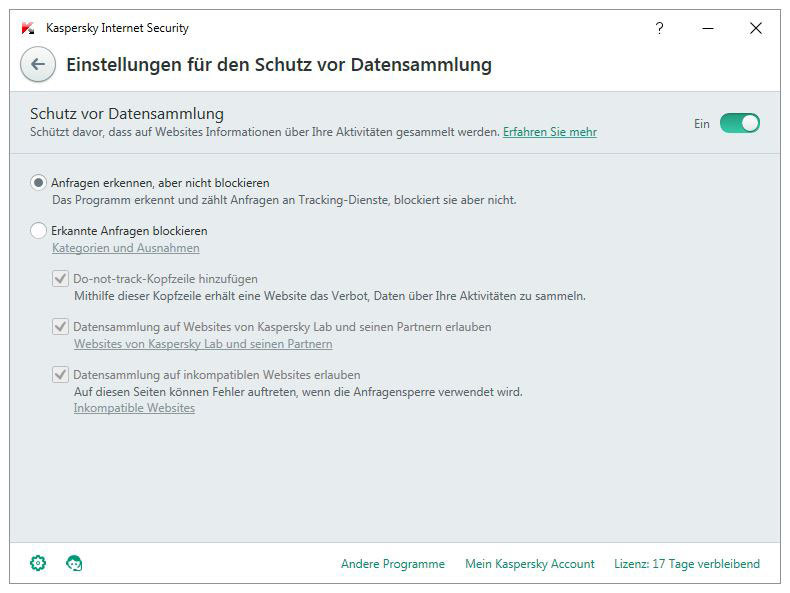Select 'Anfragen erkennen, aber nicht blockieren' option
This screenshot has height=593, width=790.
tap(39, 183)
